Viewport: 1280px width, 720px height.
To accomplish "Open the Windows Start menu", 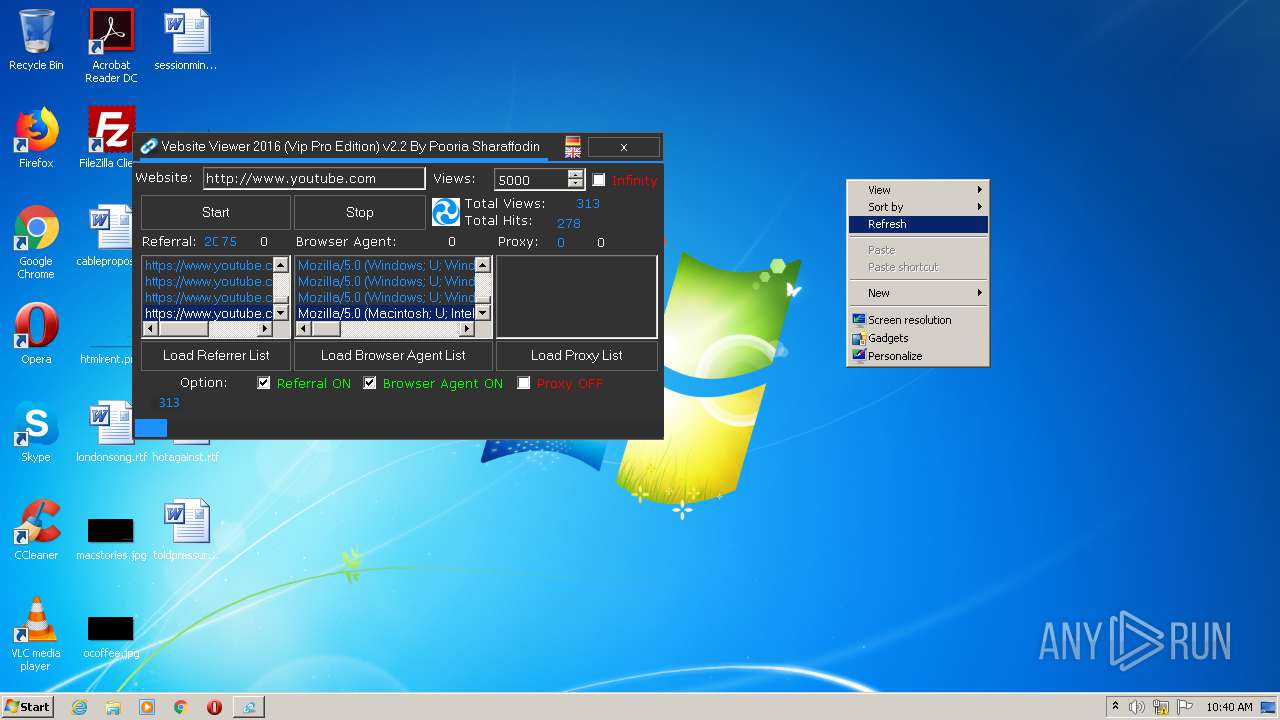I will point(28,707).
